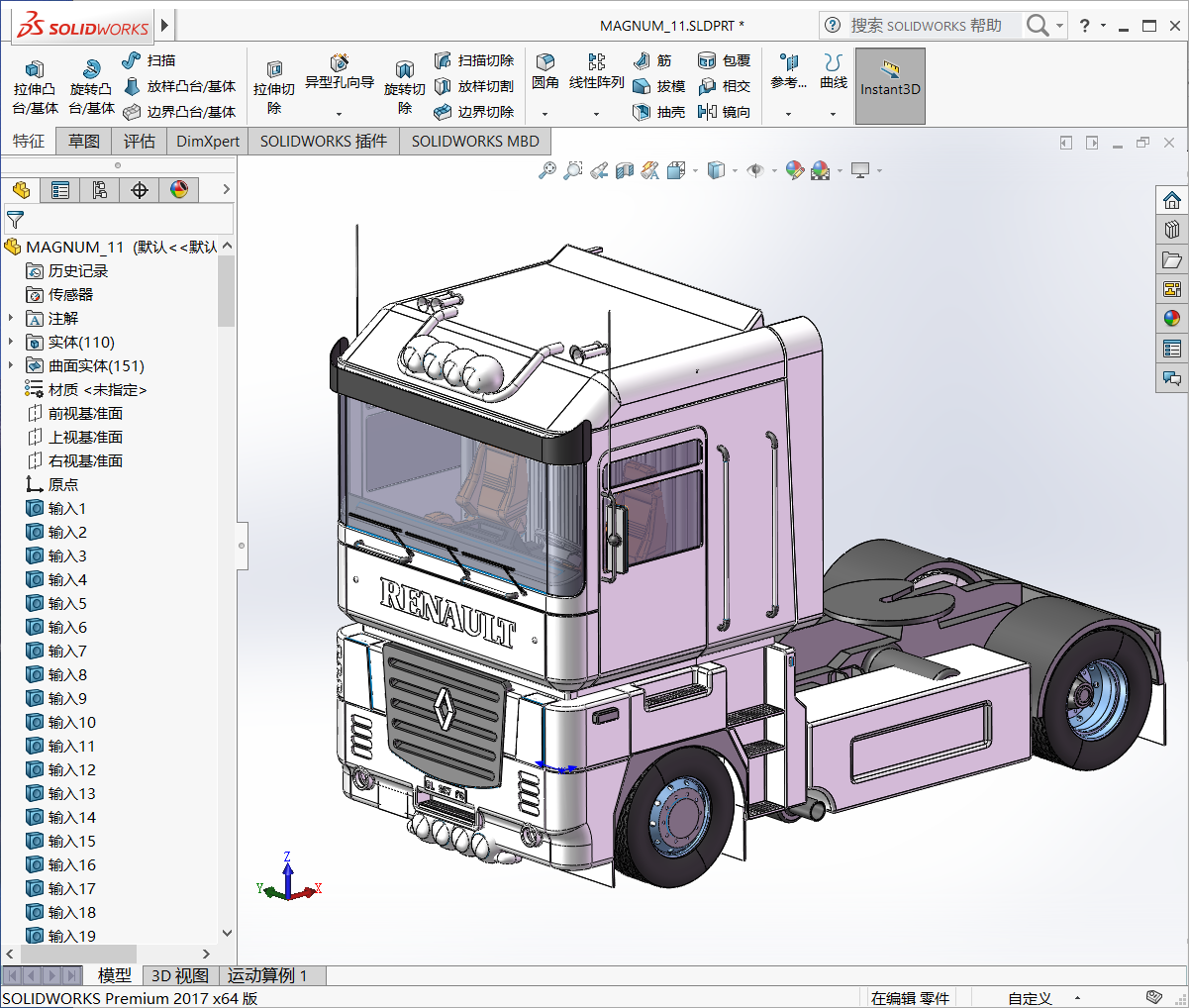Expand the 曲面实体(151) surface bodies folder
The height and width of the screenshot is (1008, 1189).
tap(11, 366)
